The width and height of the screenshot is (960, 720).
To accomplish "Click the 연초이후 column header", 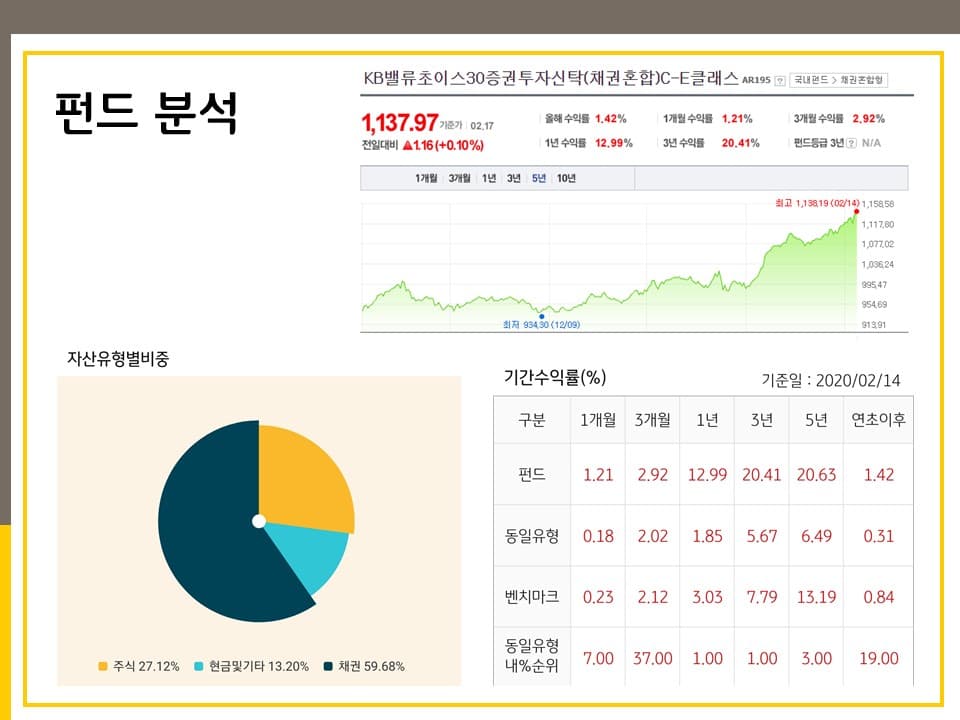I will pos(879,420).
